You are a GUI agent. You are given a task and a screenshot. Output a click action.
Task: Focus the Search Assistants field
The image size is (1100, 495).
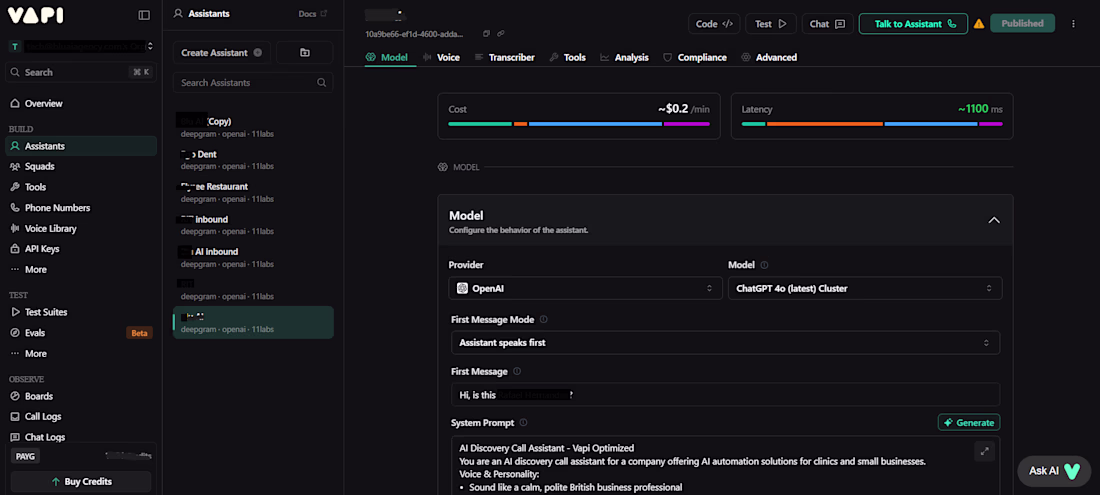tap(253, 83)
